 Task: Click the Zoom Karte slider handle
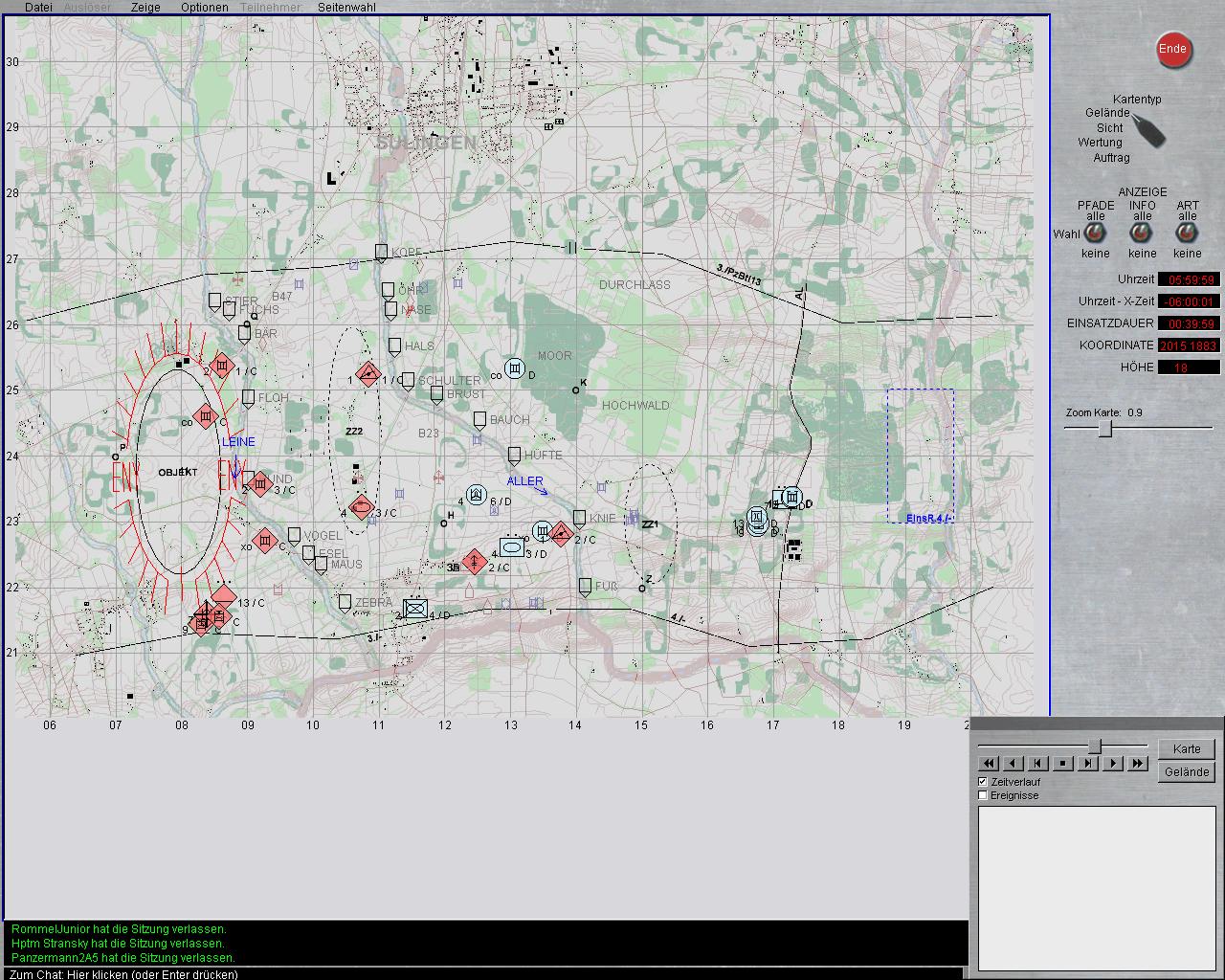coord(1104,429)
